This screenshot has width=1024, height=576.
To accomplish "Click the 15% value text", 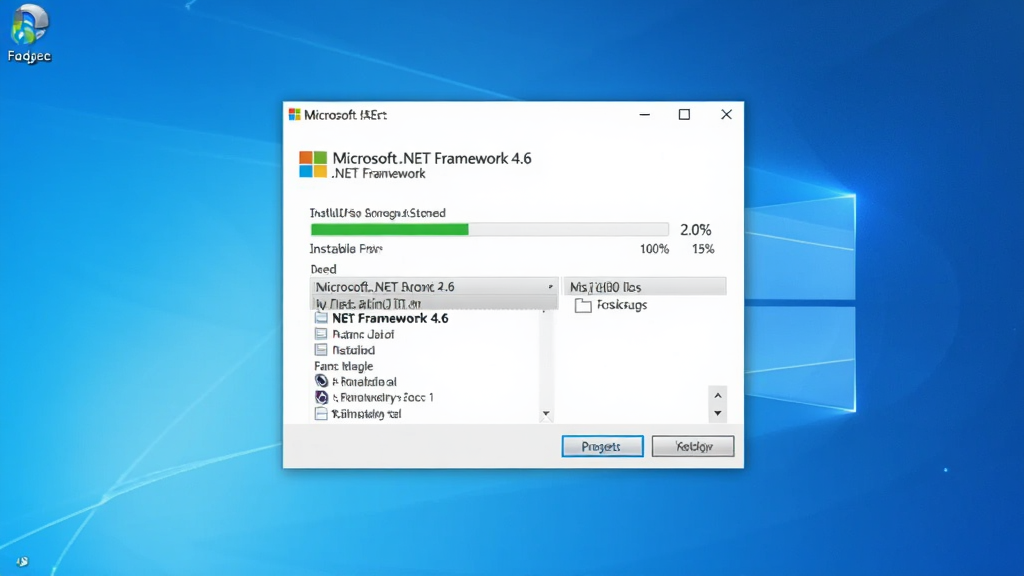I will coord(703,249).
